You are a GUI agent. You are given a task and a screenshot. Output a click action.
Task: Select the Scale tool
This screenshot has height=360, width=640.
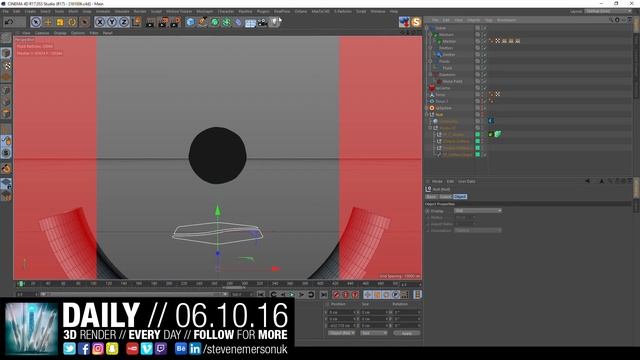[60, 22]
